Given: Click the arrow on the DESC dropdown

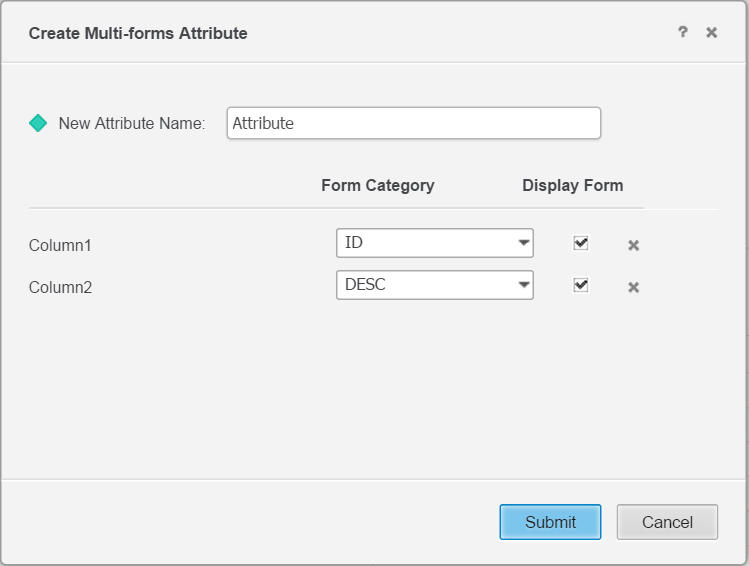Looking at the screenshot, I should [x=523, y=285].
